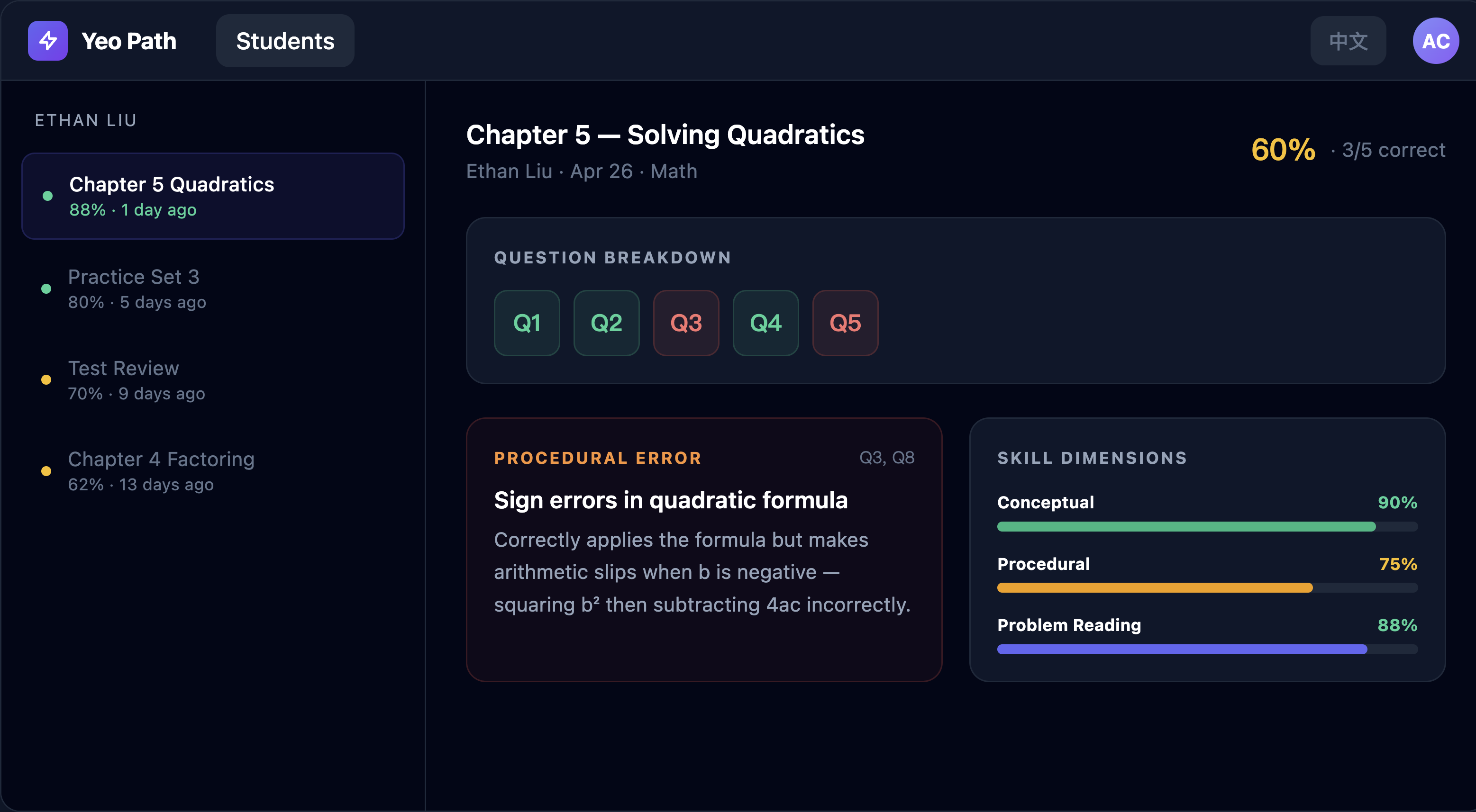Select the Q4 question chip
Image resolution: width=1476 pixels, height=812 pixels.
765,323
